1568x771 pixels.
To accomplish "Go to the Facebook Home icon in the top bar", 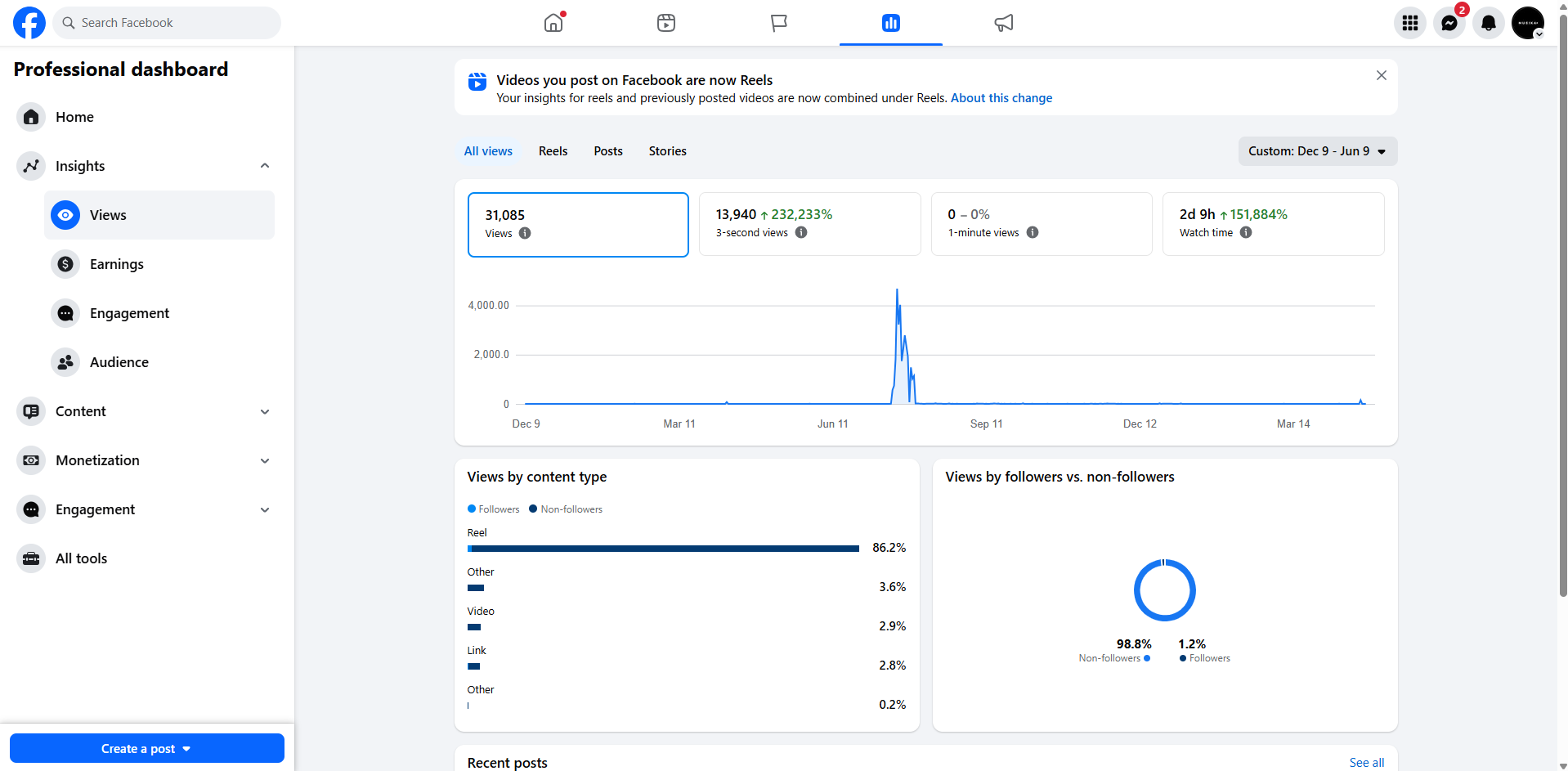I will pyautogui.click(x=553, y=23).
